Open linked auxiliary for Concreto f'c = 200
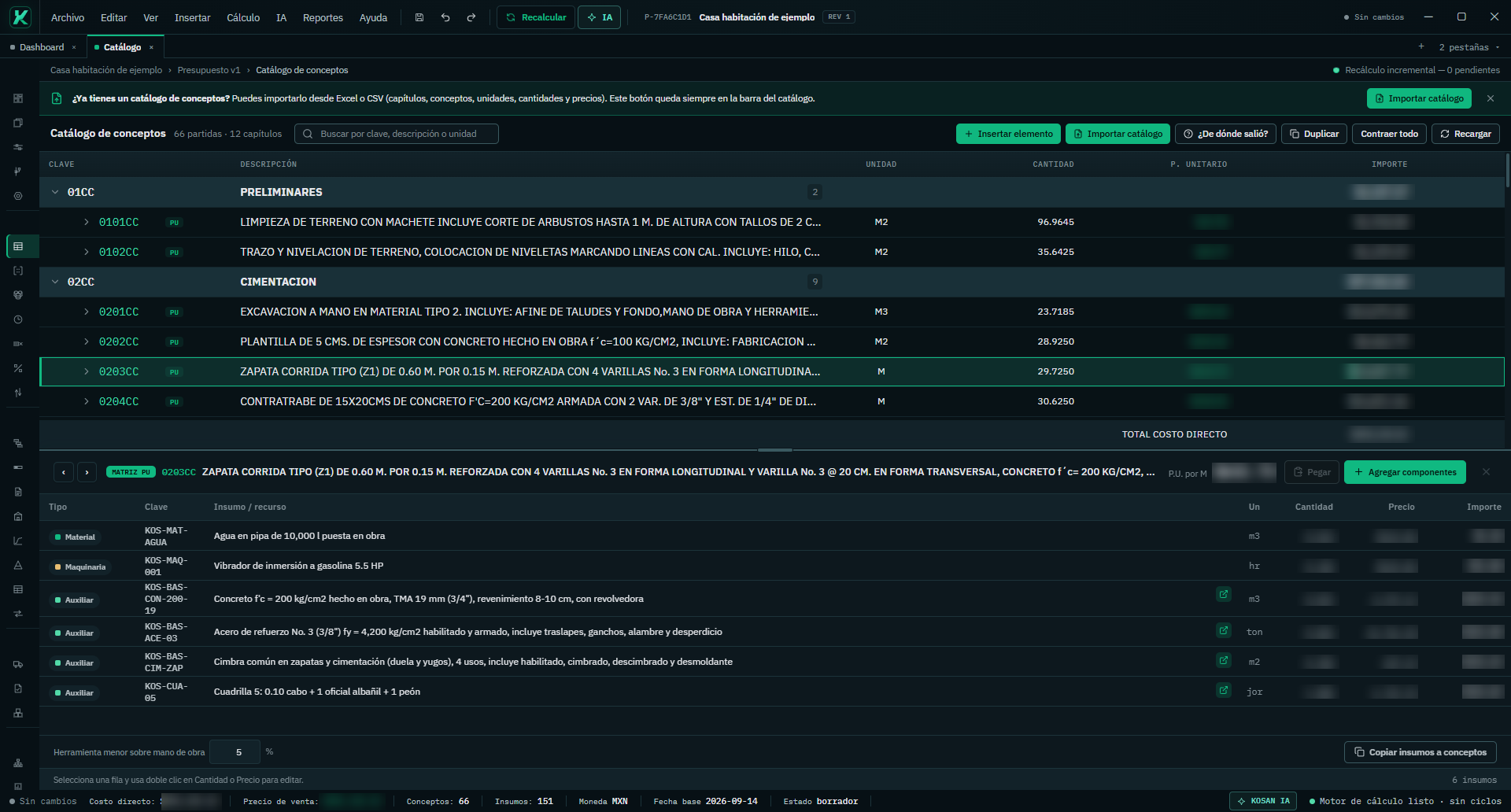 [x=1224, y=594]
